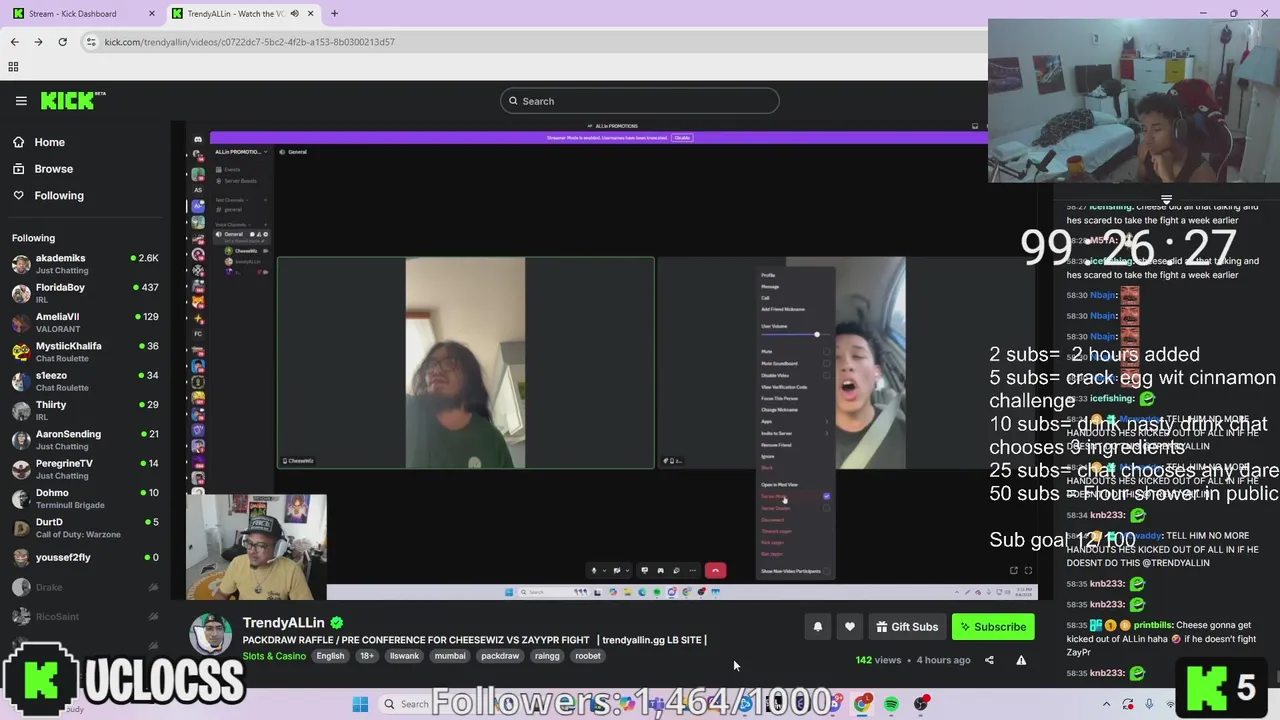The height and width of the screenshot is (720, 1280).
Task: Open MystiicKhalifa Chat Roulette channel
Action: [85, 352]
